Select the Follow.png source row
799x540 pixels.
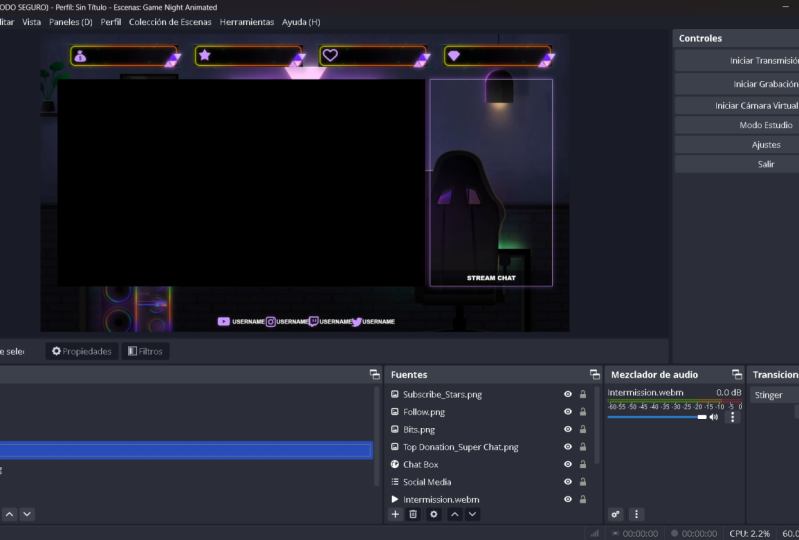pyautogui.click(x=489, y=412)
